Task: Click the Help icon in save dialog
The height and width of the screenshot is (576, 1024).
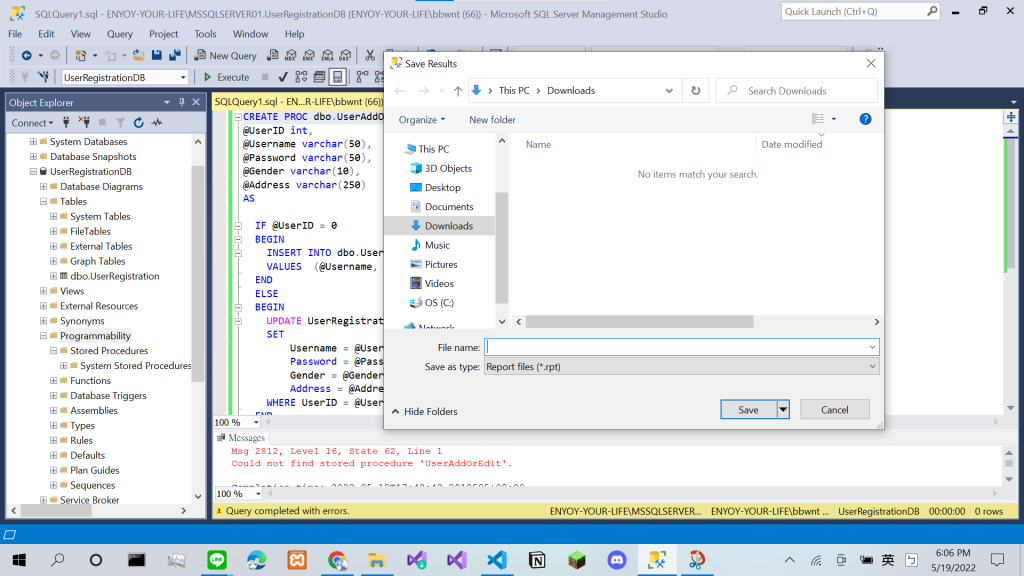Action: point(865,119)
